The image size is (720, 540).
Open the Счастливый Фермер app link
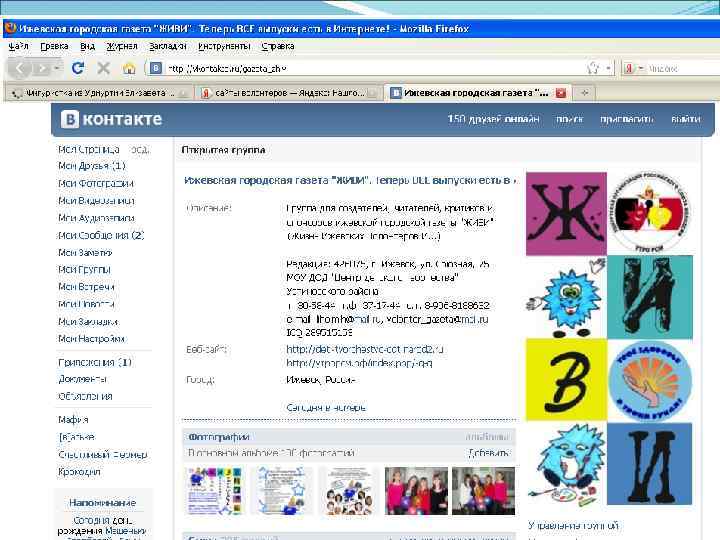102,455
